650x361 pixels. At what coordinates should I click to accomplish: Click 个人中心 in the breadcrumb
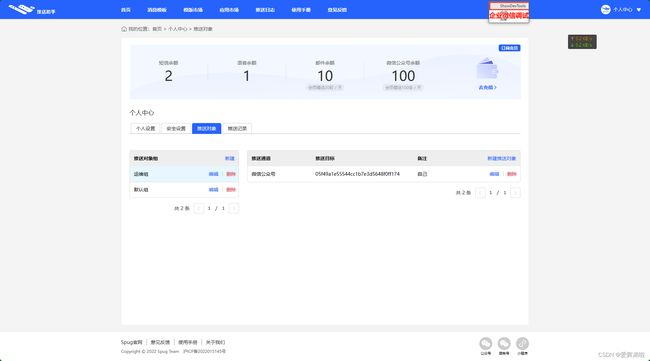(x=177, y=29)
